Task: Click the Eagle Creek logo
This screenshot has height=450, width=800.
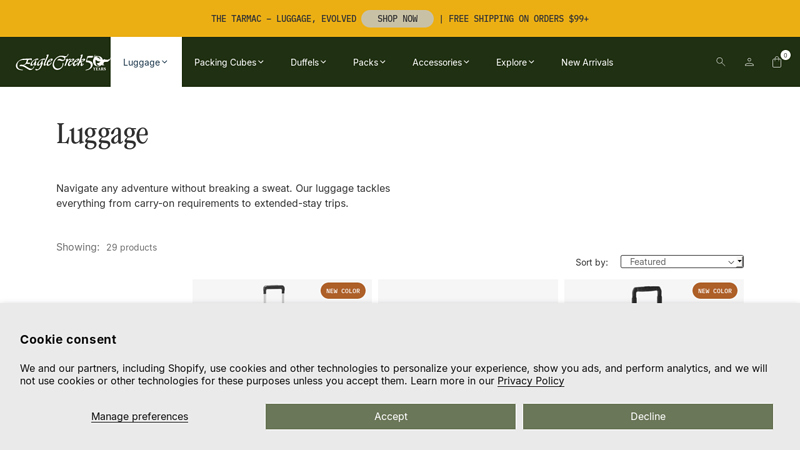Action: [62, 62]
